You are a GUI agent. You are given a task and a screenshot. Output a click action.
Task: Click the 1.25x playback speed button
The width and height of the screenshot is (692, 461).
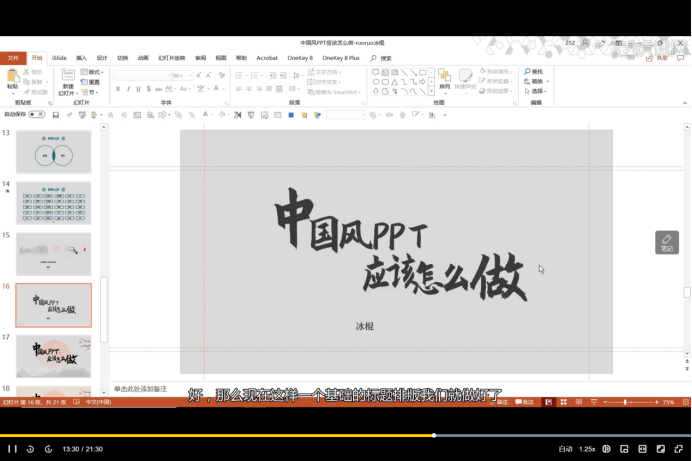click(587, 449)
